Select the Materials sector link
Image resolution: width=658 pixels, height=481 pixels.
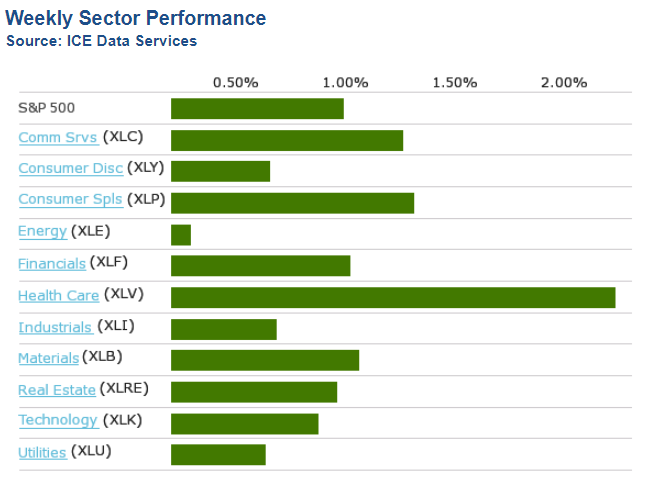[48, 357]
